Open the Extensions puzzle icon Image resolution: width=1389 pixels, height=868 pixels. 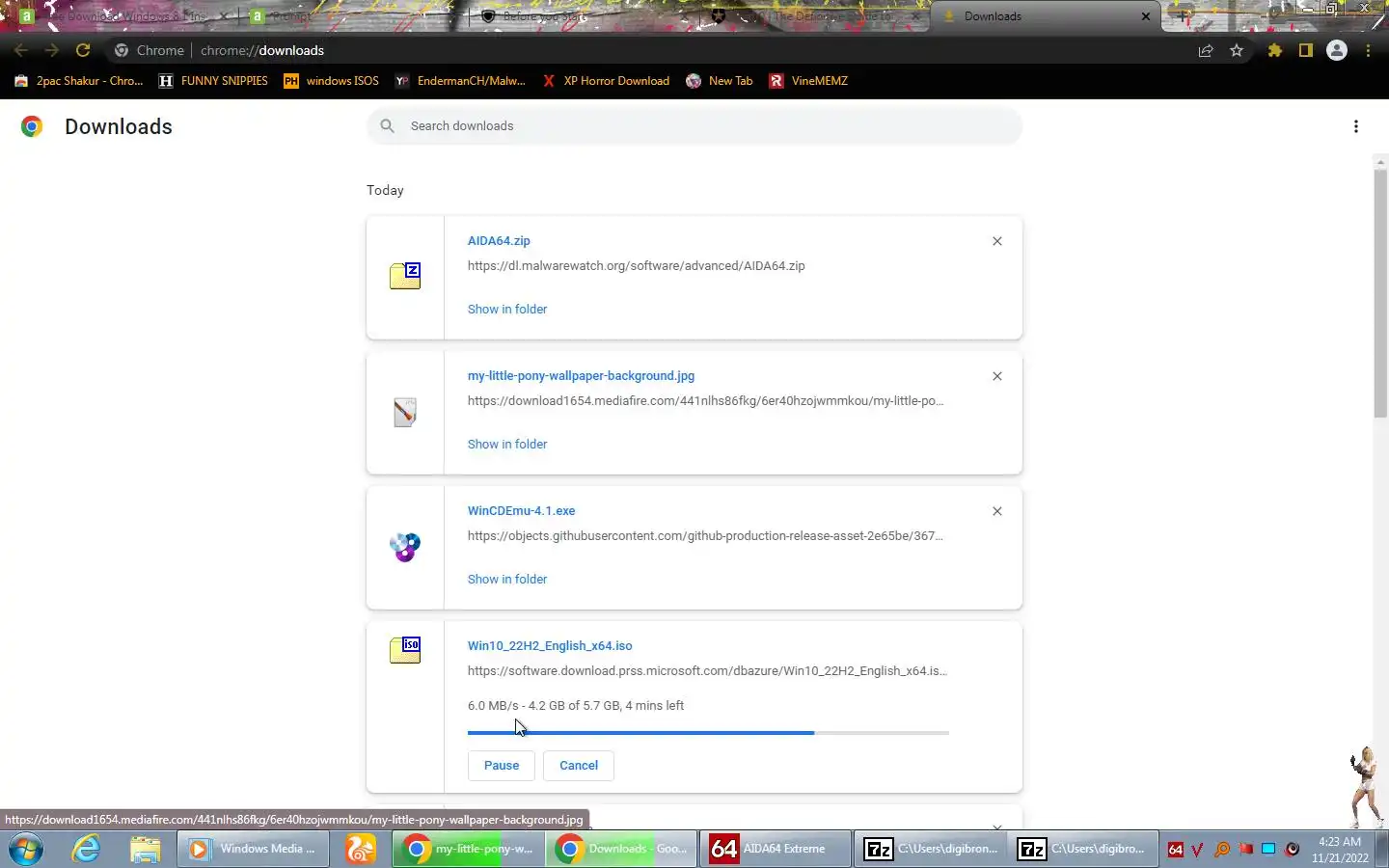click(1275, 50)
